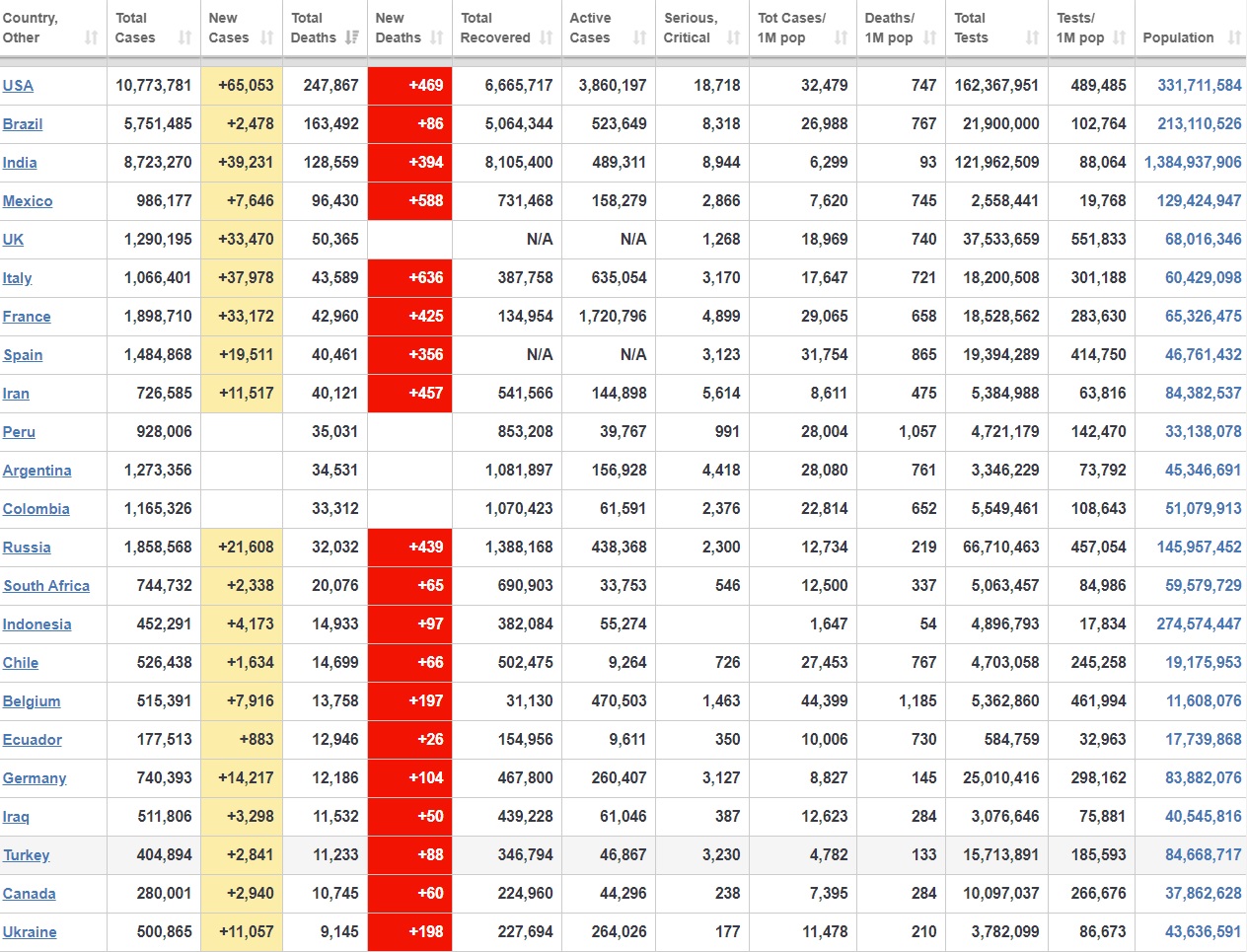Viewport: 1247px width, 952px height.
Task: Sort by Deaths/1M pop sort icon
Action: (929, 37)
